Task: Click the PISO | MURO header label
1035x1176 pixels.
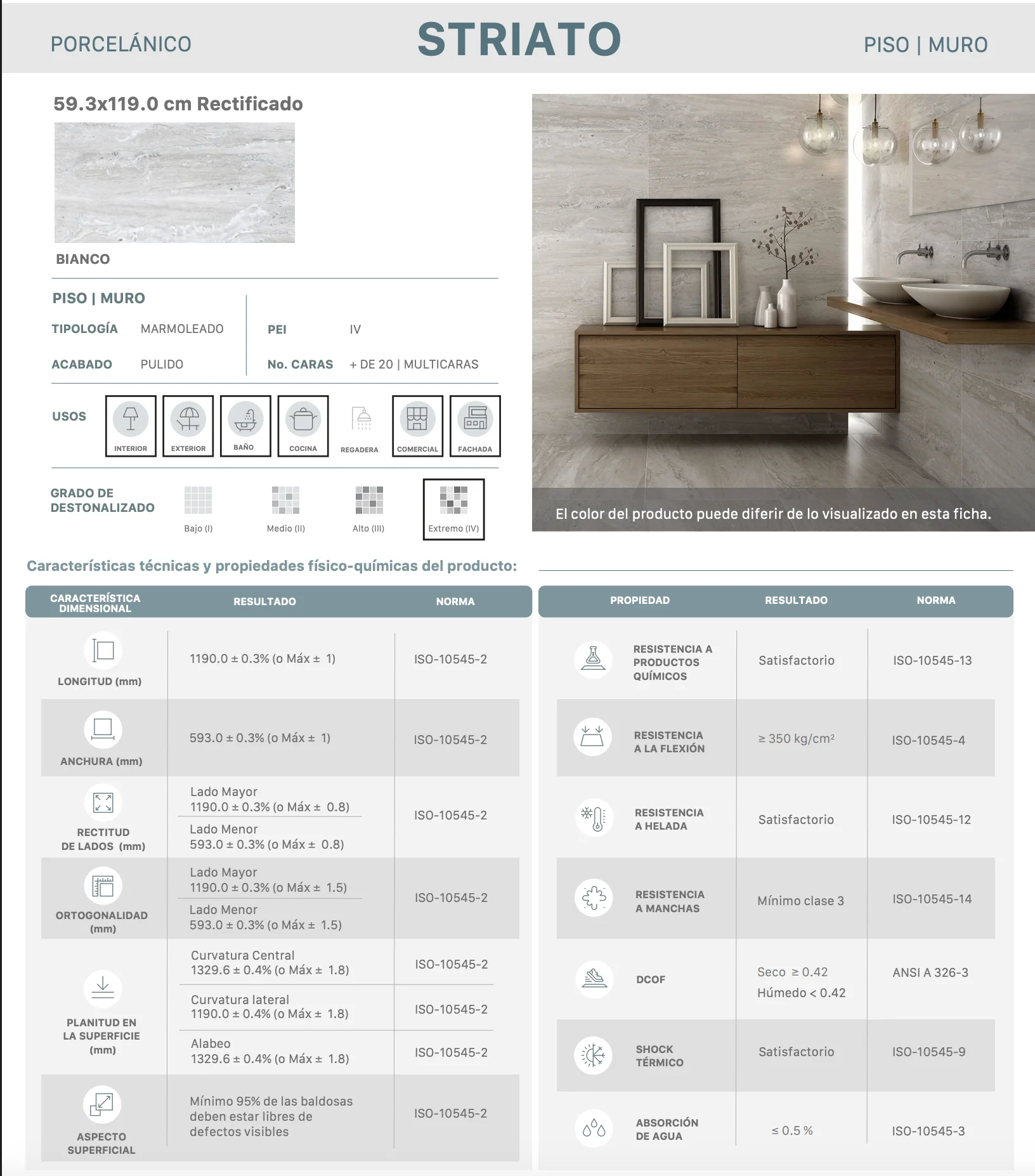Action: pyautogui.click(x=925, y=45)
